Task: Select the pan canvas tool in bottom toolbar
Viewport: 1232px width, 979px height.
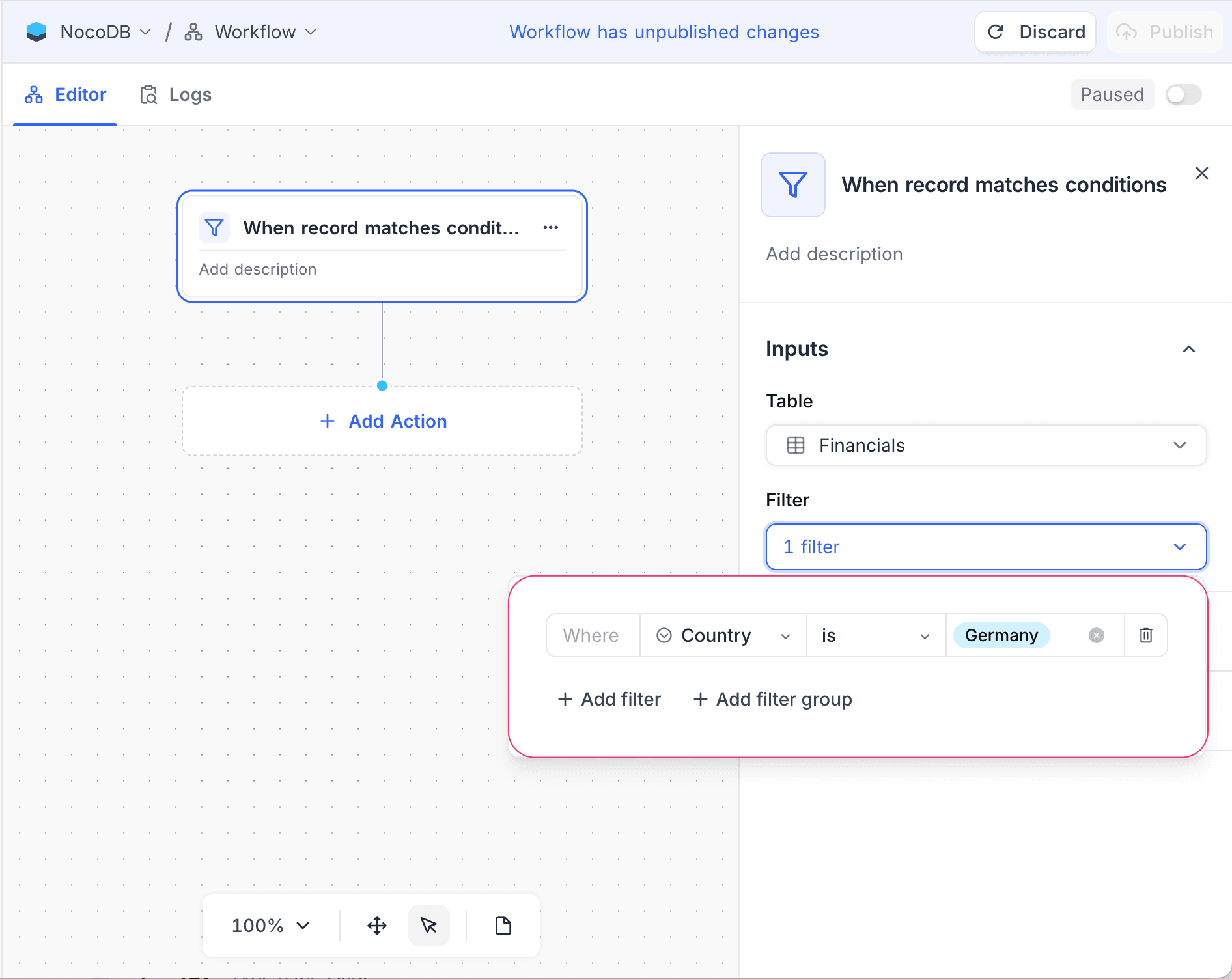Action: (376, 926)
